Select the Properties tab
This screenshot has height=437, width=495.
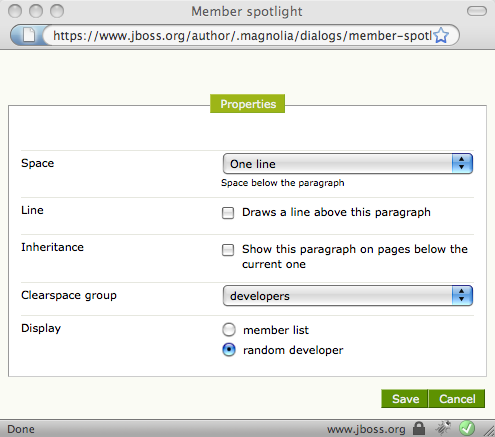tap(248, 104)
